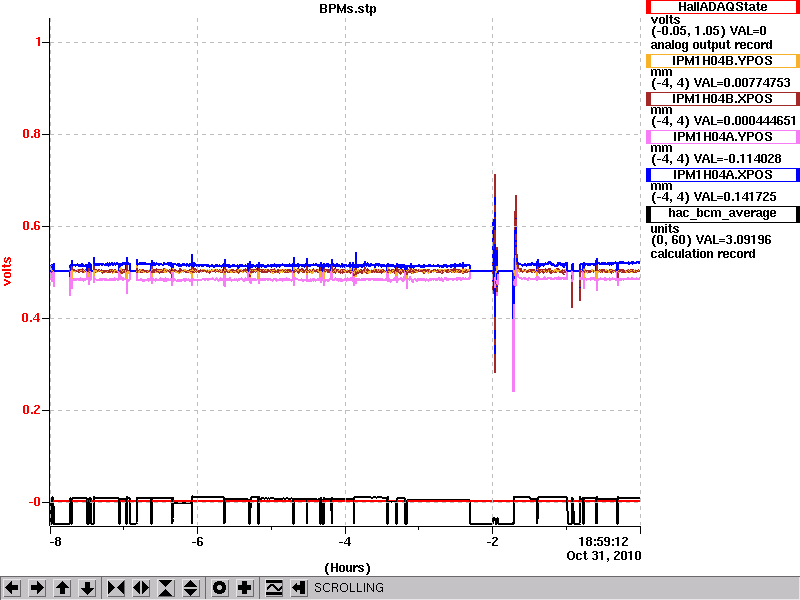Click the x-axis tick label -4
800x600 pixels.
point(345,542)
